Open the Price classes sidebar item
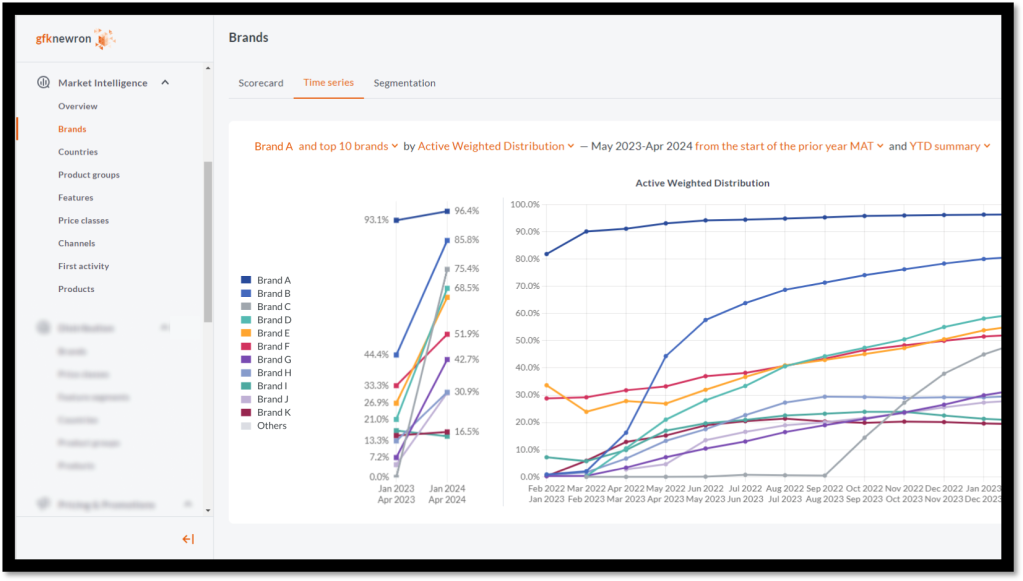Image resolution: width=1023 pixels, height=581 pixels. point(84,220)
